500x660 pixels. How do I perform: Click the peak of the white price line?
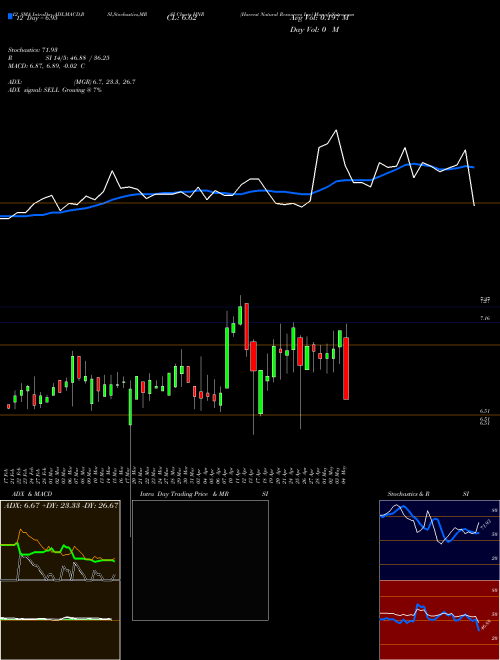click(336, 131)
